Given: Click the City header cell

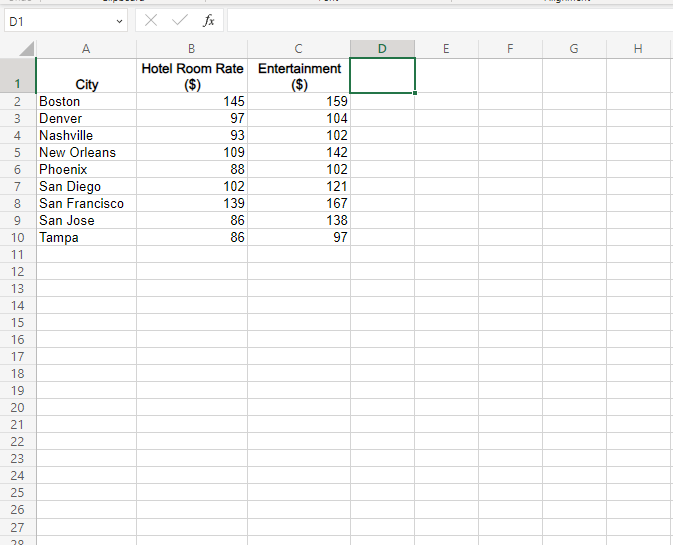Looking at the screenshot, I should pyautogui.click(x=86, y=76).
